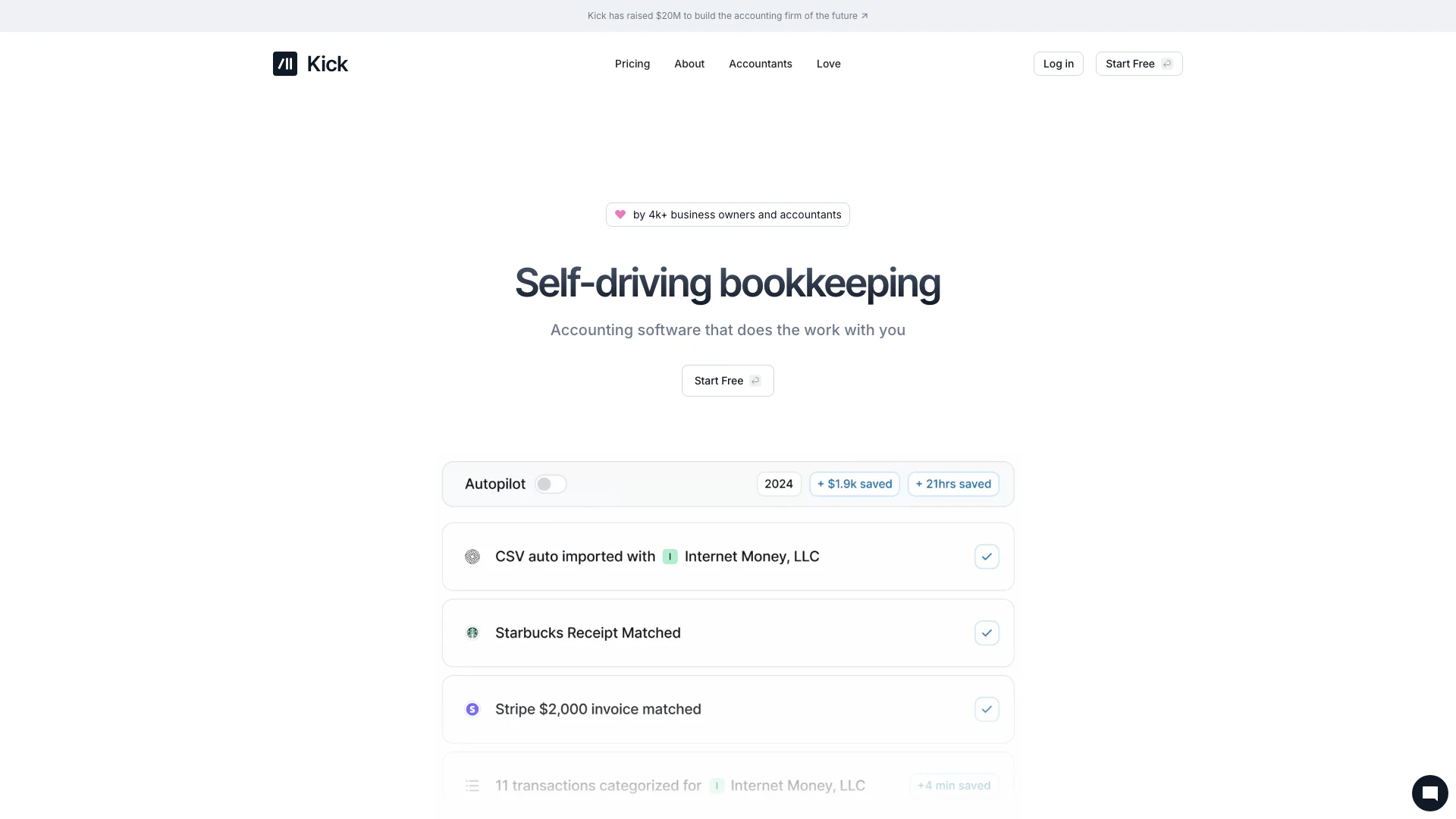Open the Accountants menu item
Screen dimensions: 1456x819
(x=760, y=64)
